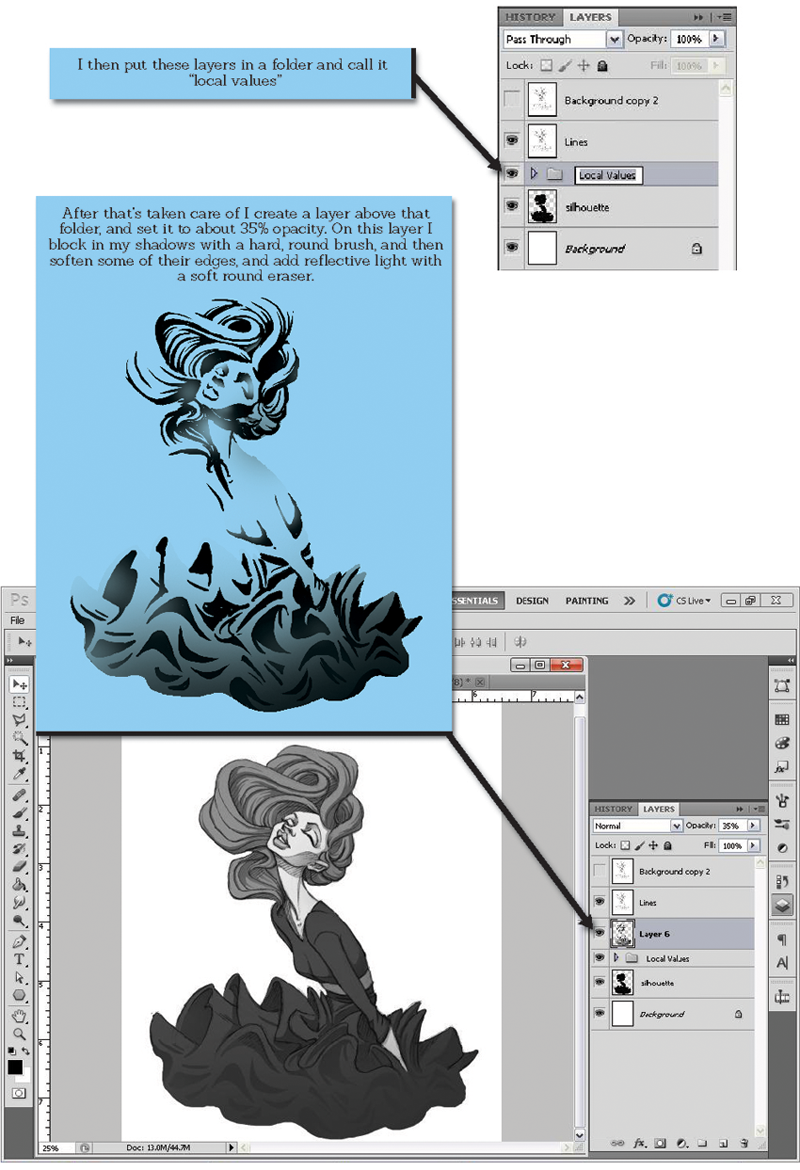This screenshot has height=1170, width=800.
Task: Select the Pen tool
Action: tap(19, 942)
